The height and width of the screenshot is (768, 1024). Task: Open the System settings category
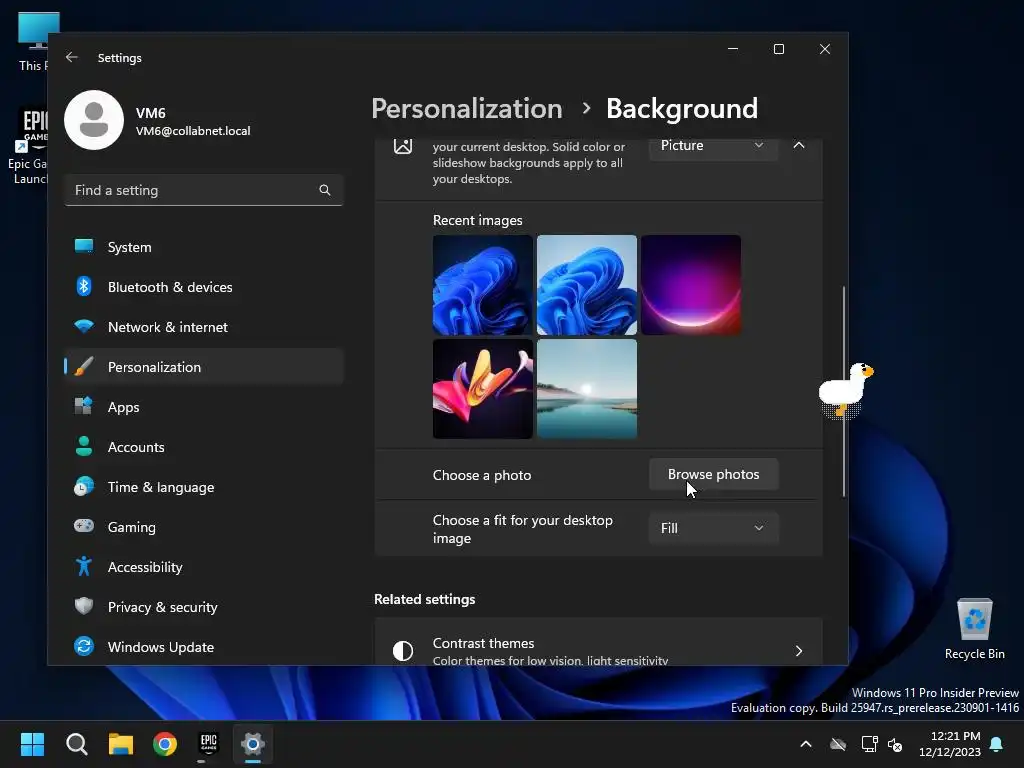(x=204, y=247)
